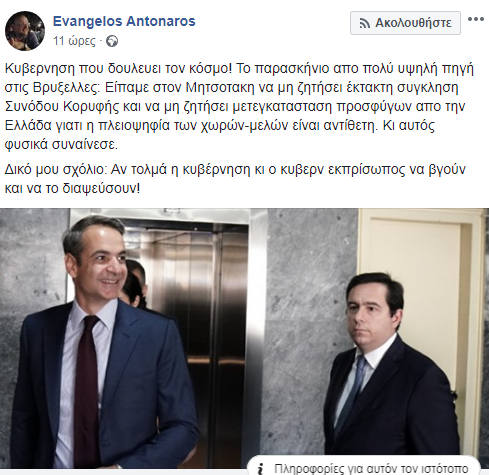Viewport: 489px width, 475px height.
Task: Open the post's '11 ώρες' timestamp
Action: (x=74, y=41)
